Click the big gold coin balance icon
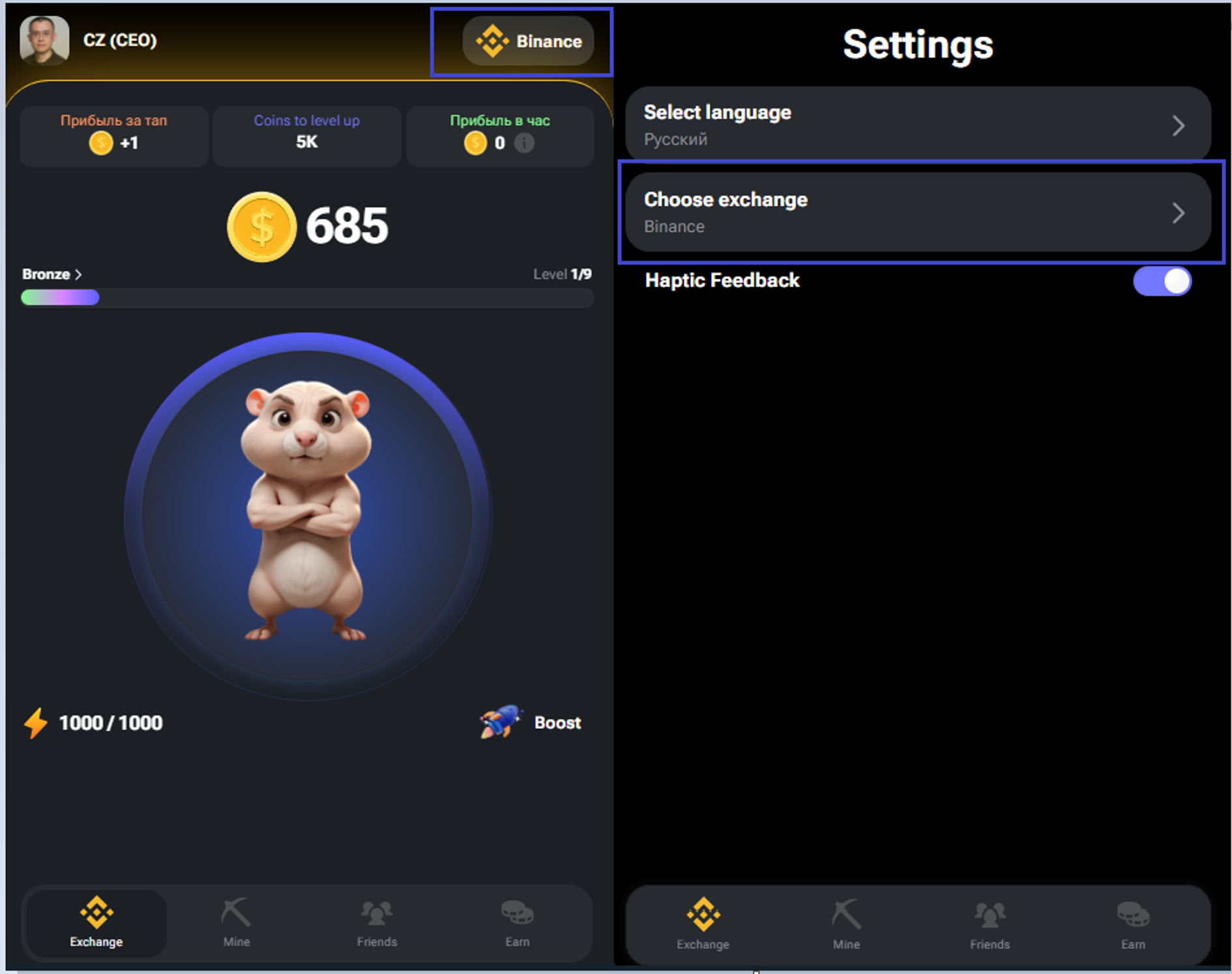The width and height of the screenshot is (1232, 974). (x=262, y=226)
